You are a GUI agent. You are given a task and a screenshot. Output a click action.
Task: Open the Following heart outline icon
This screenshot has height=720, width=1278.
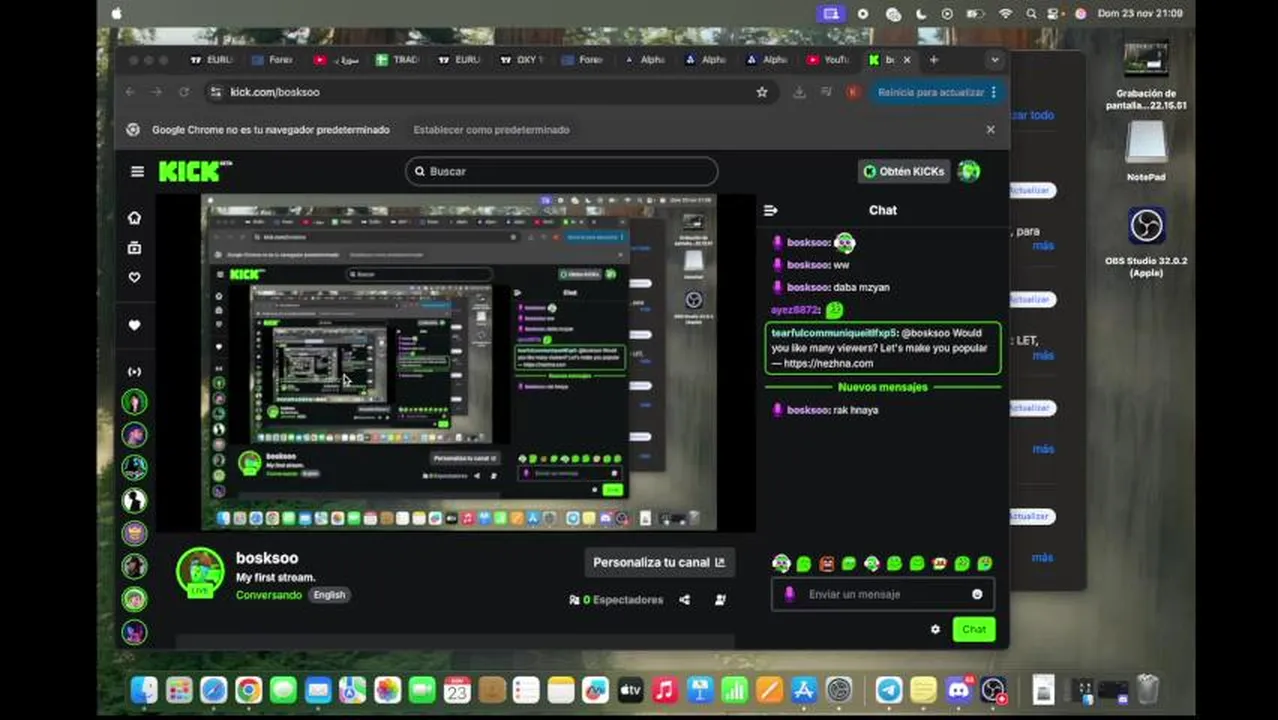pyautogui.click(x=134, y=277)
